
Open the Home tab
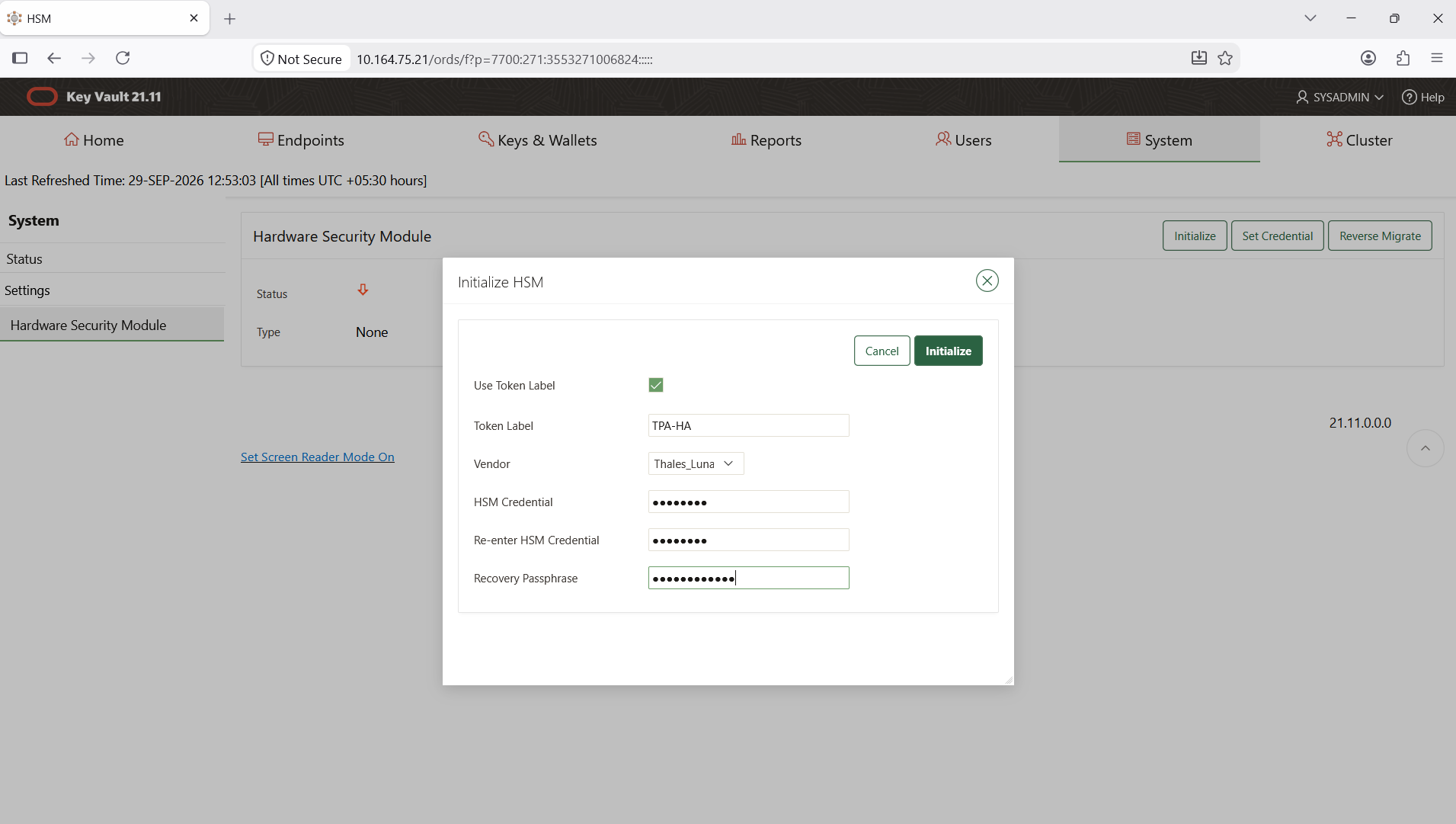tap(94, 139)
